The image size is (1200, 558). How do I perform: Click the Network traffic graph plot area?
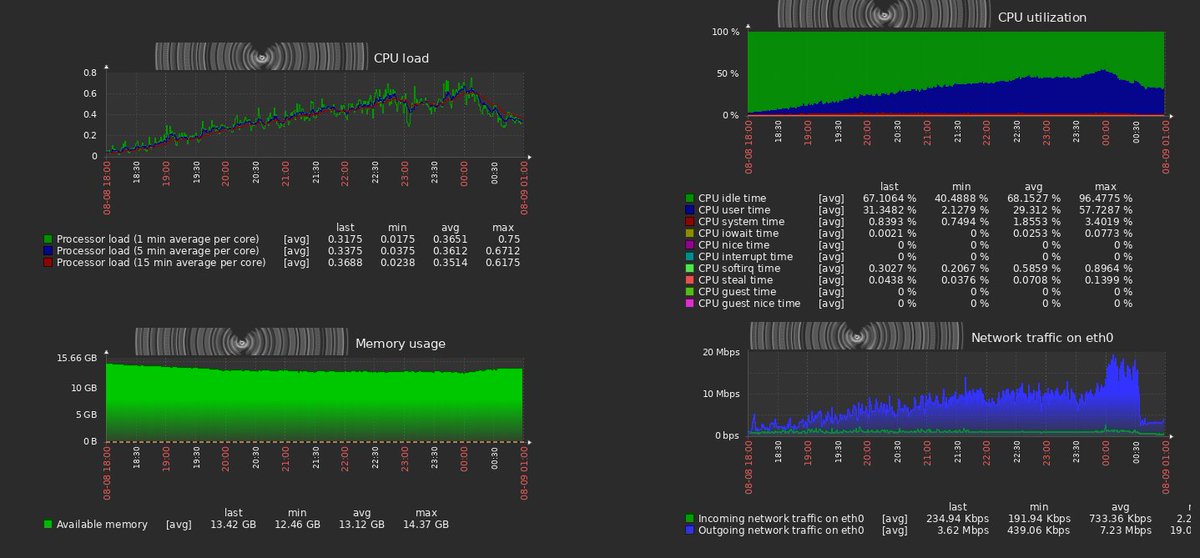tap(957, 393)
